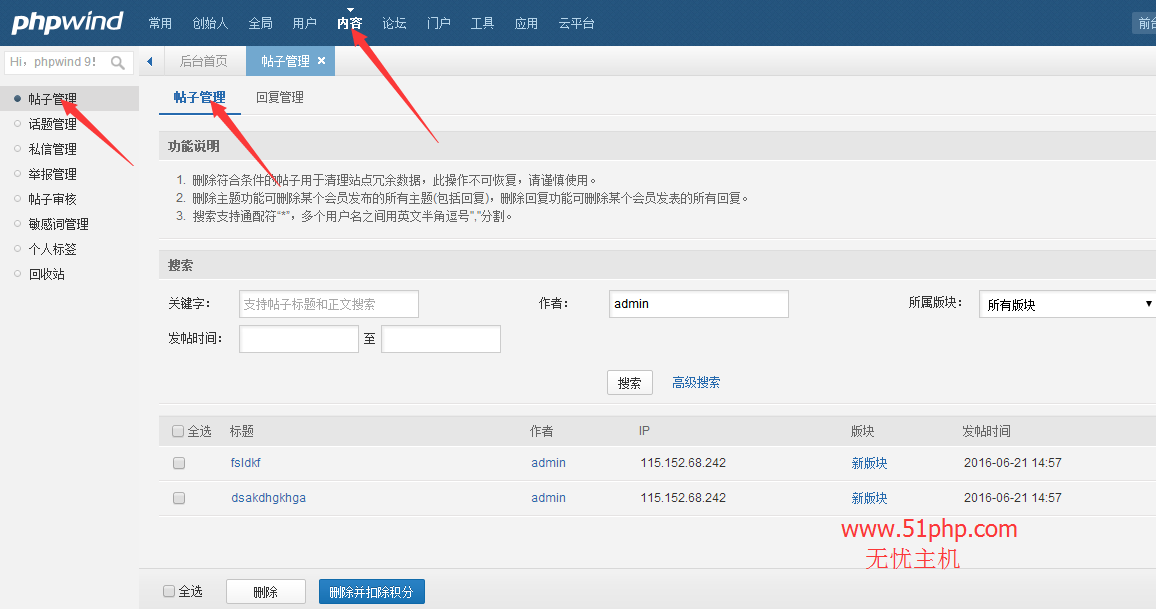Check the box for post fsldkf
Viewport: 1156px width, 609px height.
[179, 463]
